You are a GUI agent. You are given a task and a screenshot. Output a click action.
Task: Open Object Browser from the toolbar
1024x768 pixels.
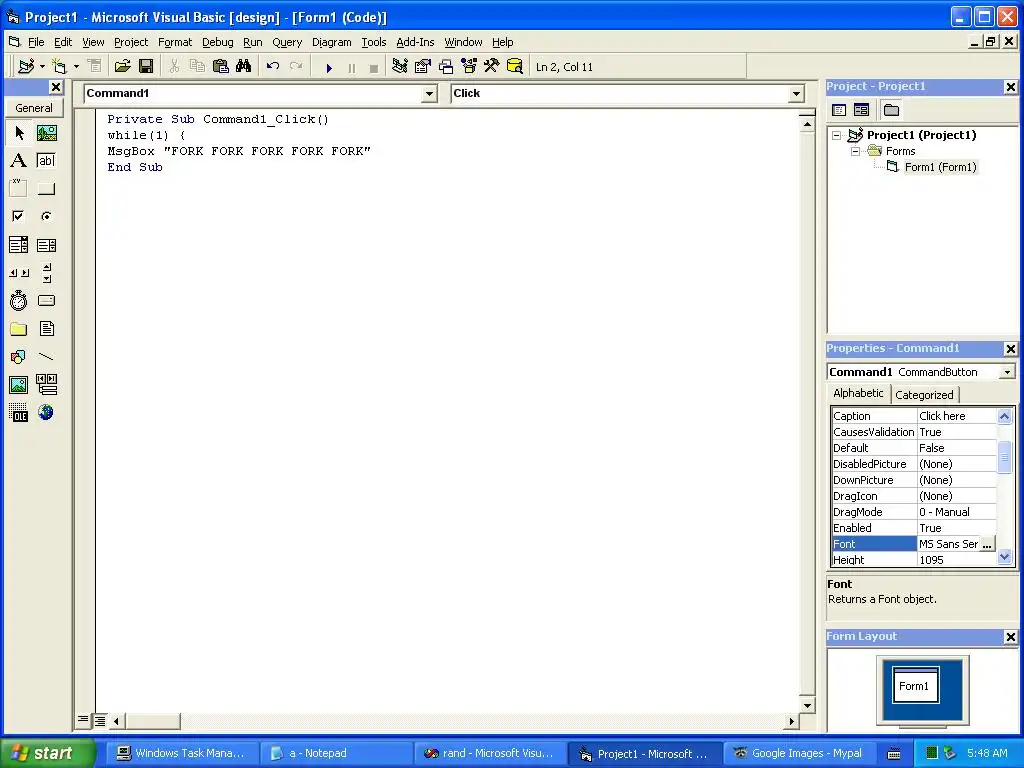point(469,67)
